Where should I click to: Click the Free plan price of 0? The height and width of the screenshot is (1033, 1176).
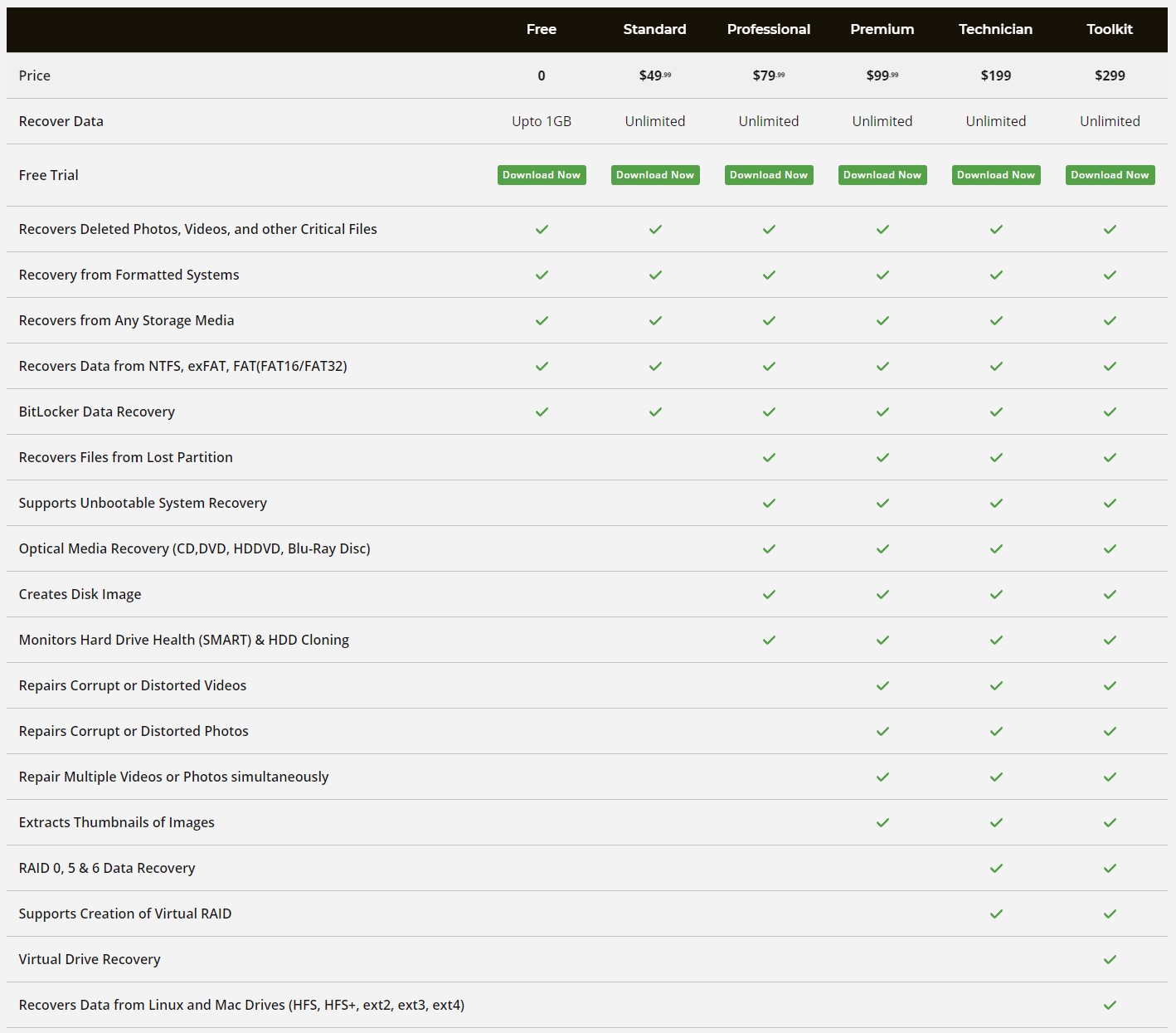(542, 76)
